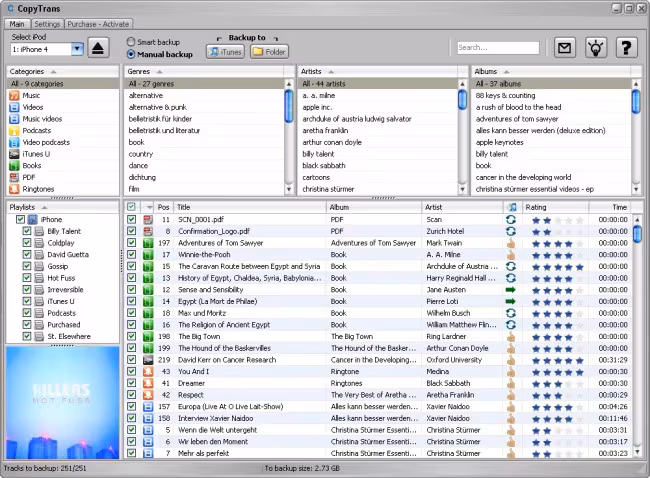This screenshot has height=478, width=650.
Task: Click green arrow status of Sense and Sensibility
Action: pyautogui.click(x=511, y=289)
